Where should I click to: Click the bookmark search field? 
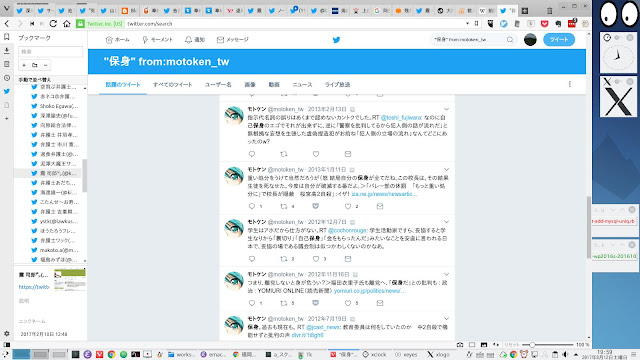(x=51, y=52)
